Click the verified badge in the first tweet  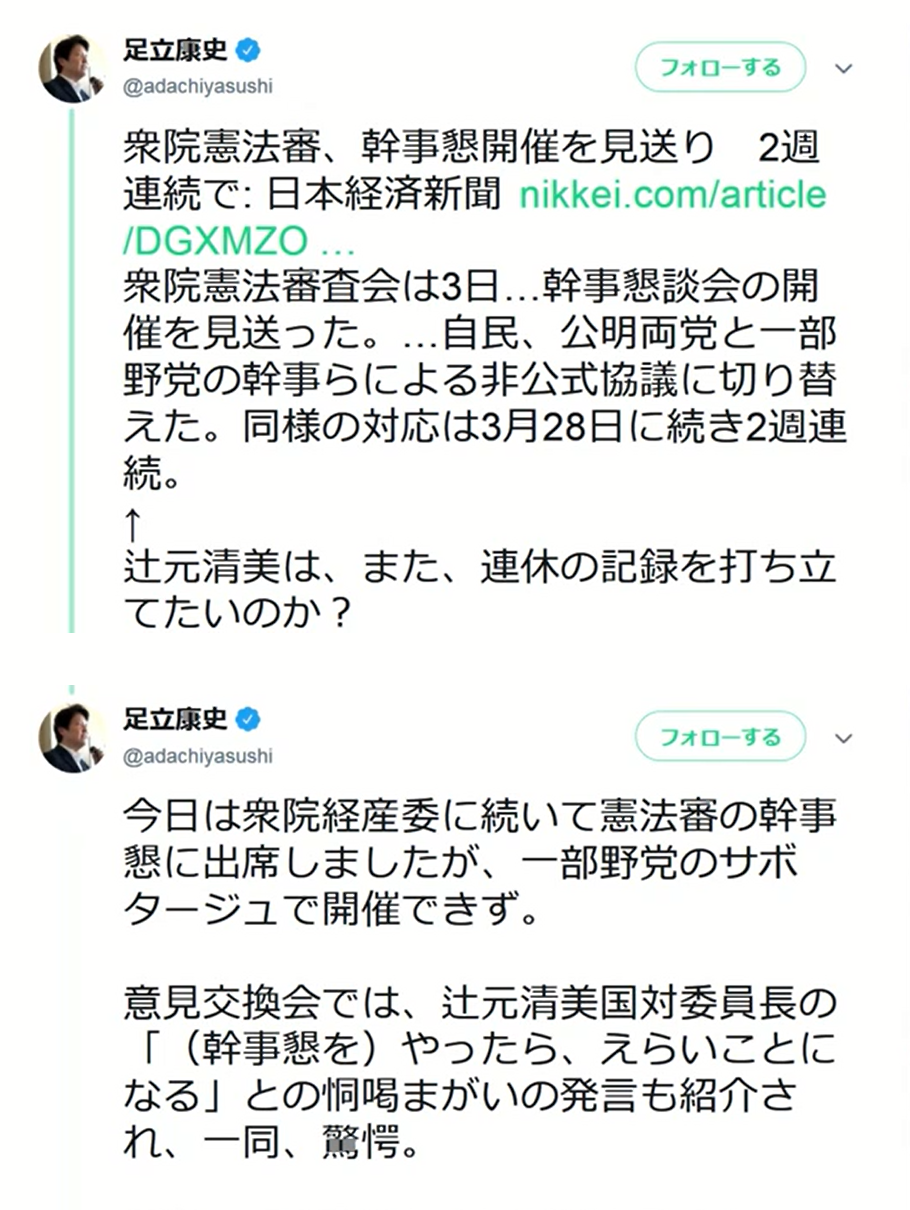(x=248, y=49)
